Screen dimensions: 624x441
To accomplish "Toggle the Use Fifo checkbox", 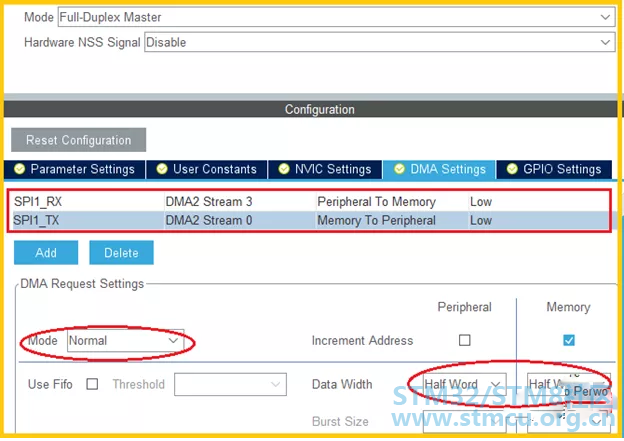I will coord(92,384).
